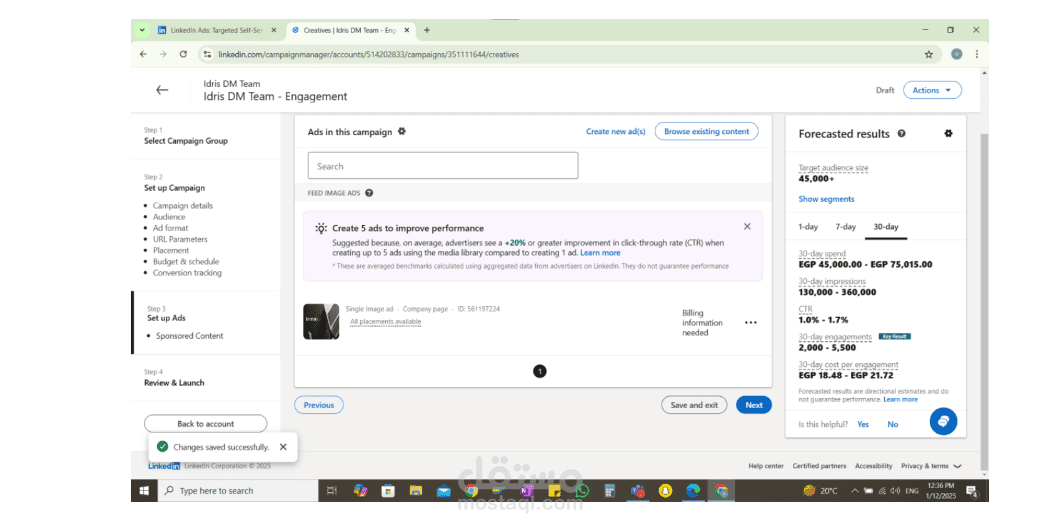1042x525 pixels.
Task: Open new browser tab with plus button
Action: pyautogui.click(x=427, y=30)
